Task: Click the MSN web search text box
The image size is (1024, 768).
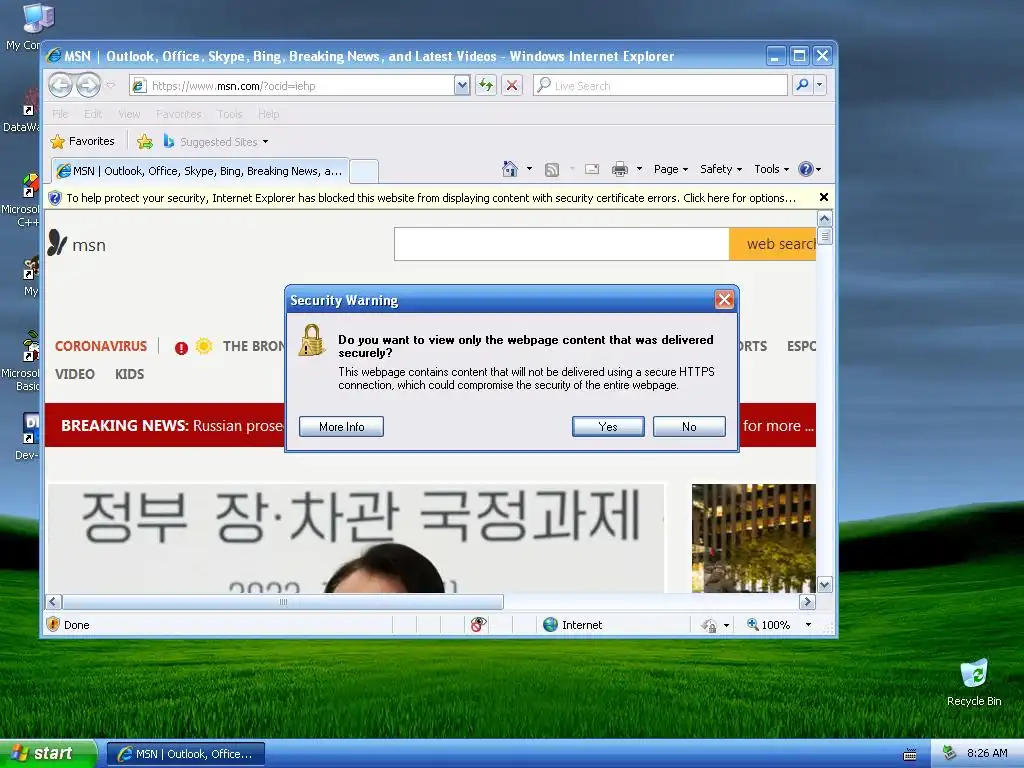Action: pos(562,244)
